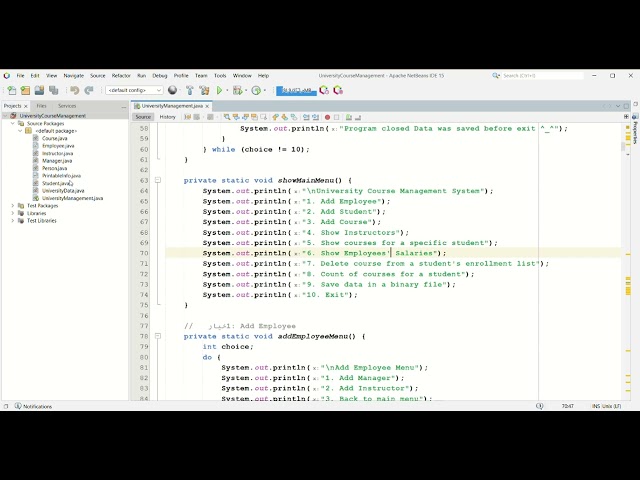Click the Search input field

[543, 76]
